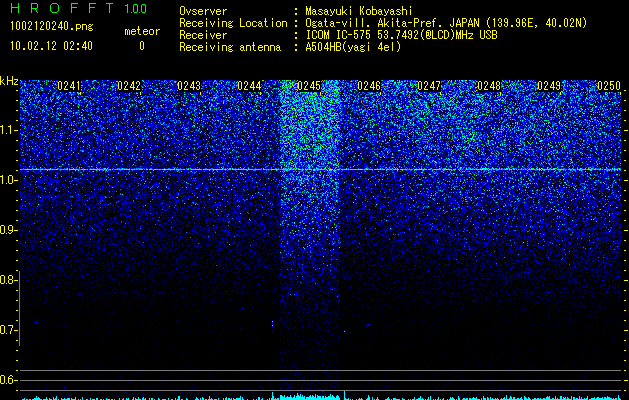This screenshot has height=400, width=629.
Task: Click the meteor count value 0
Action: (x=142, y=46)
